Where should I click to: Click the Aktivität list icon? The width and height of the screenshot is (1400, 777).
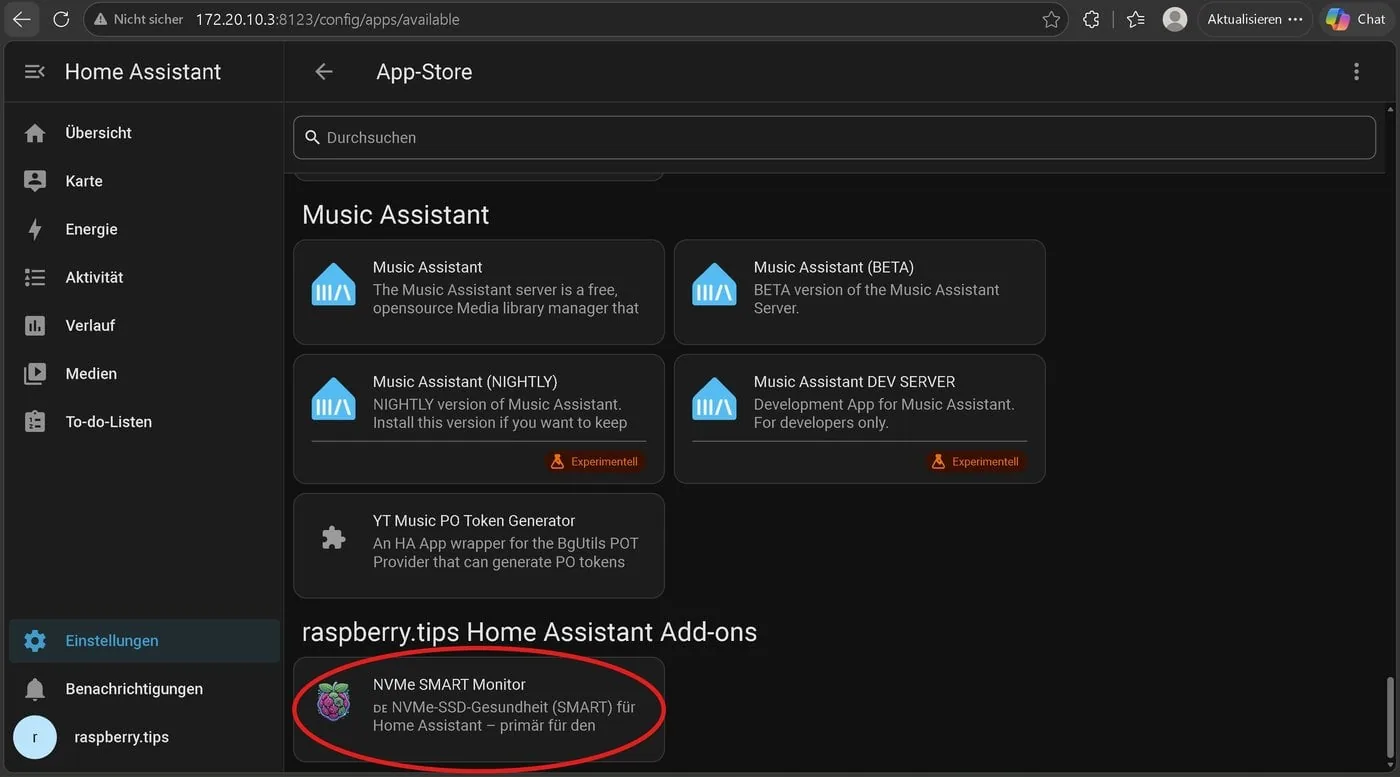35,277
